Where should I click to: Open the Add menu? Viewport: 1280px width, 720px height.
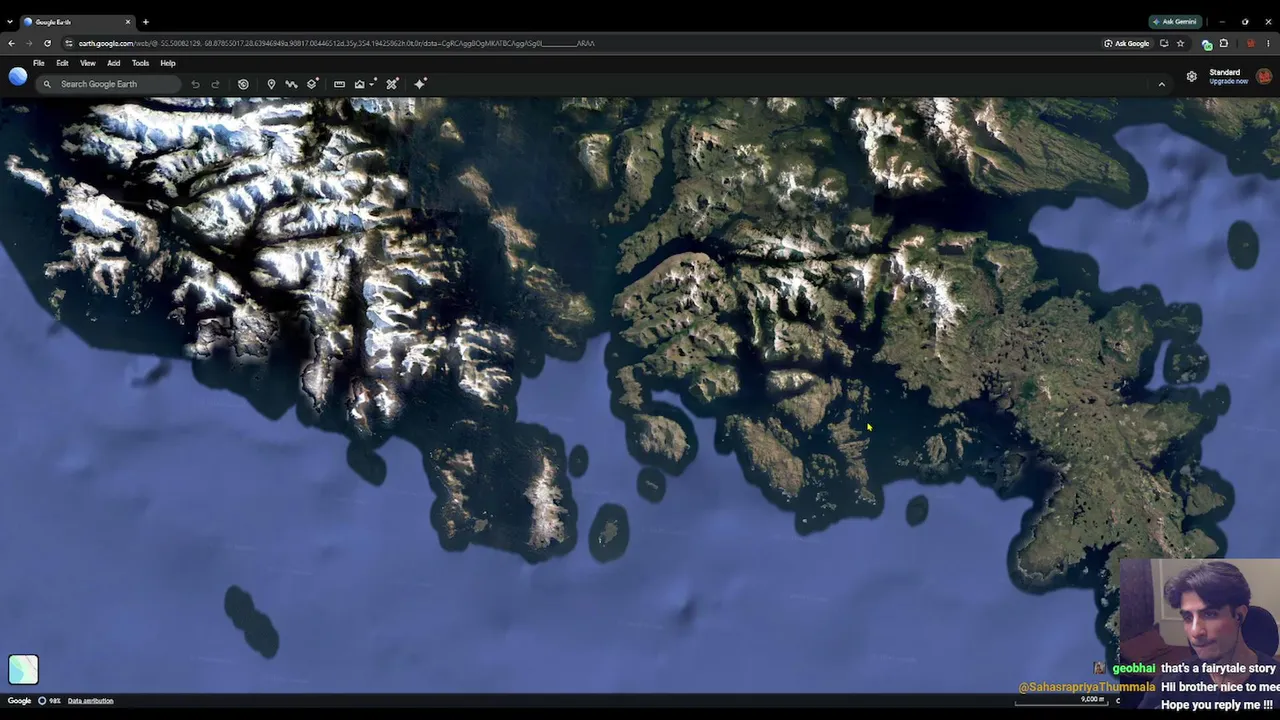tap(114, 63)
